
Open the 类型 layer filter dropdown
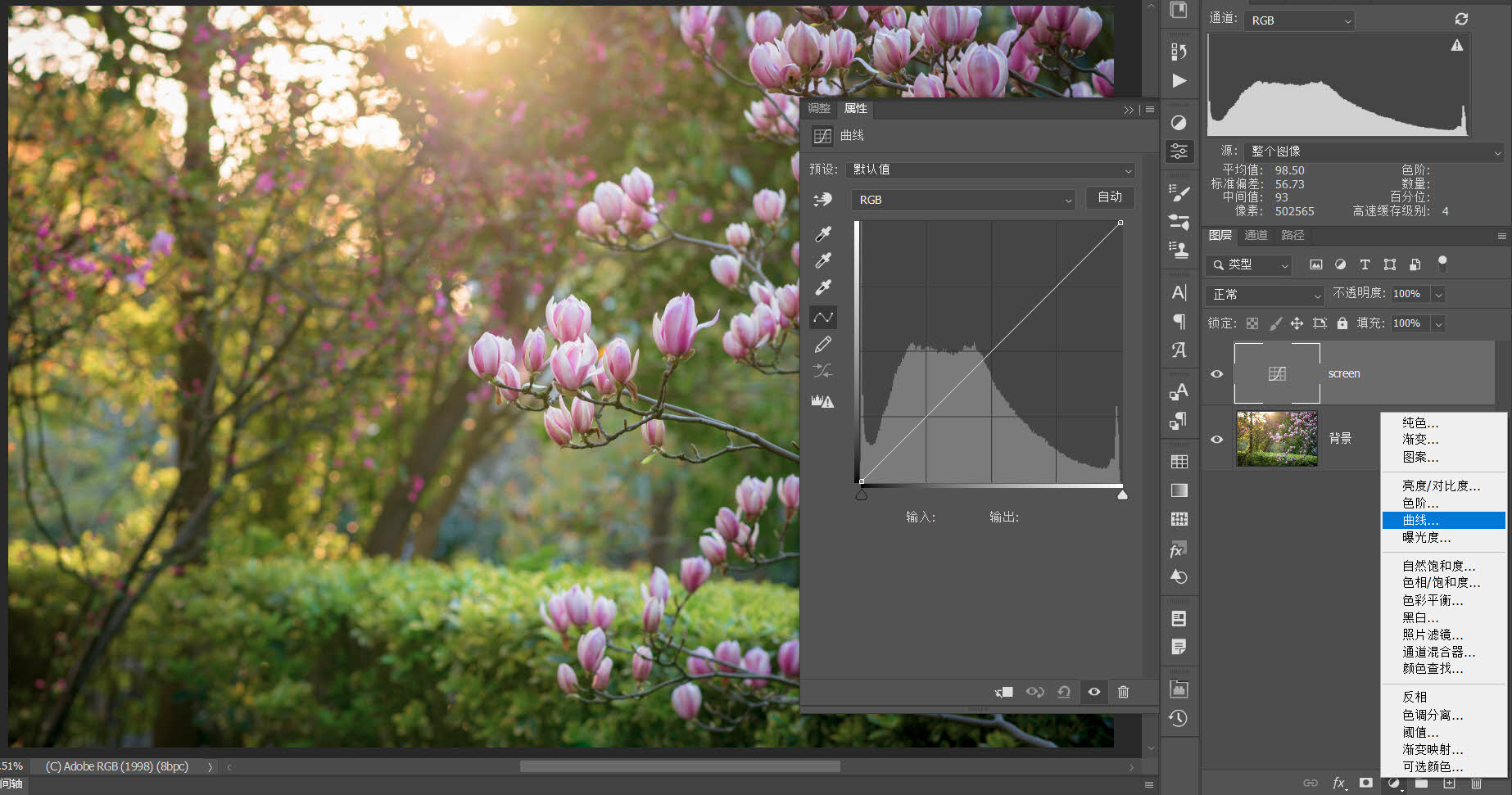pos(1248,264)
